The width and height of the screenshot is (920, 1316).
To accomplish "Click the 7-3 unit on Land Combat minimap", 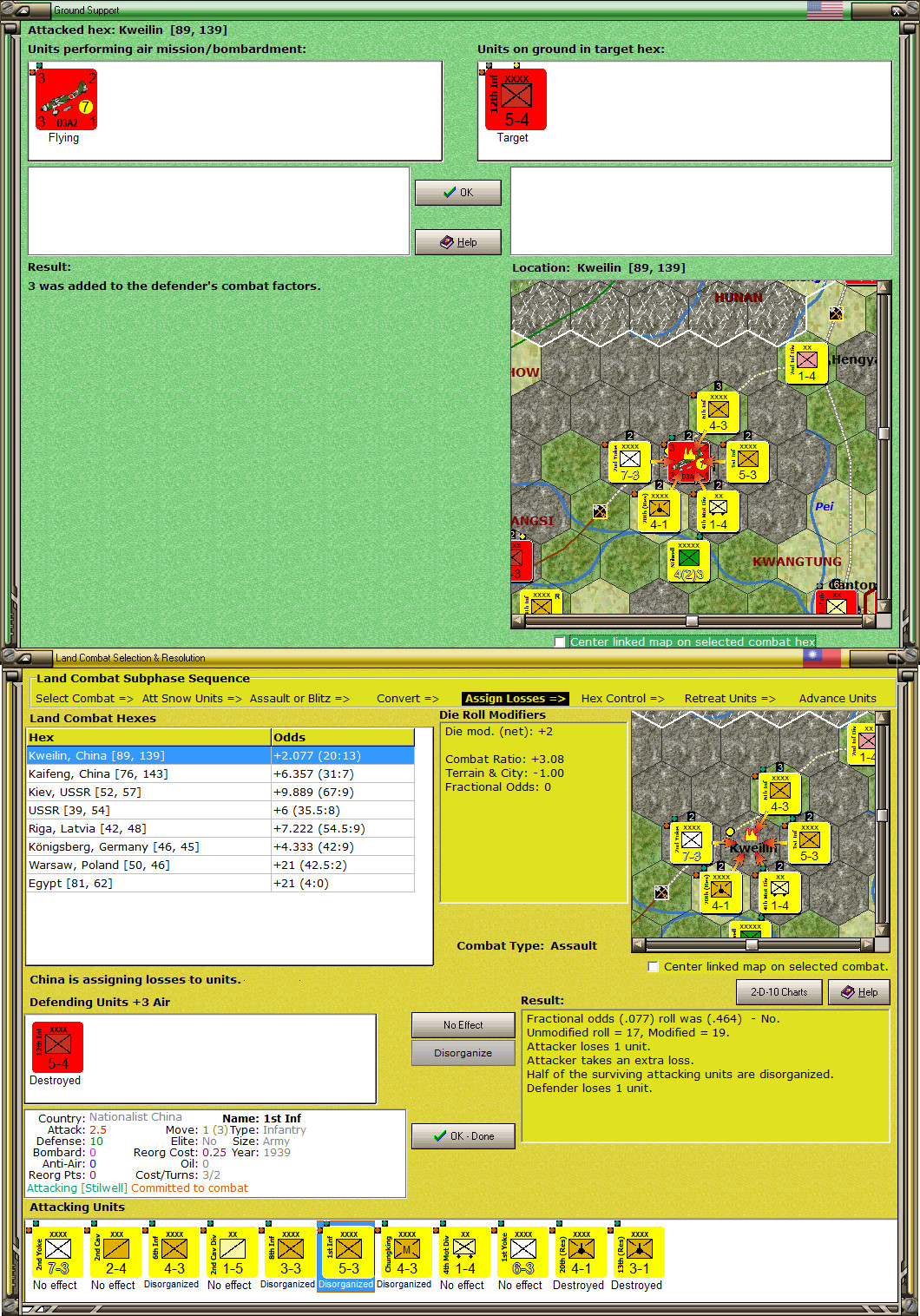I will point(691,843).
